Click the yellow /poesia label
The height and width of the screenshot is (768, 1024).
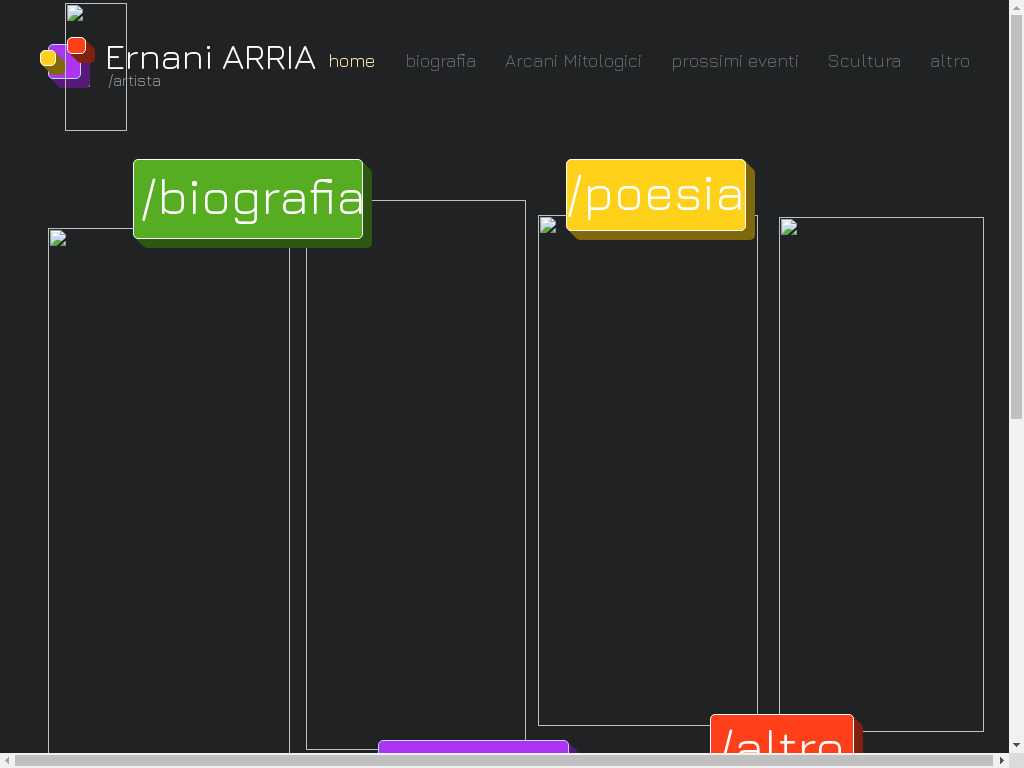point(656,195)
